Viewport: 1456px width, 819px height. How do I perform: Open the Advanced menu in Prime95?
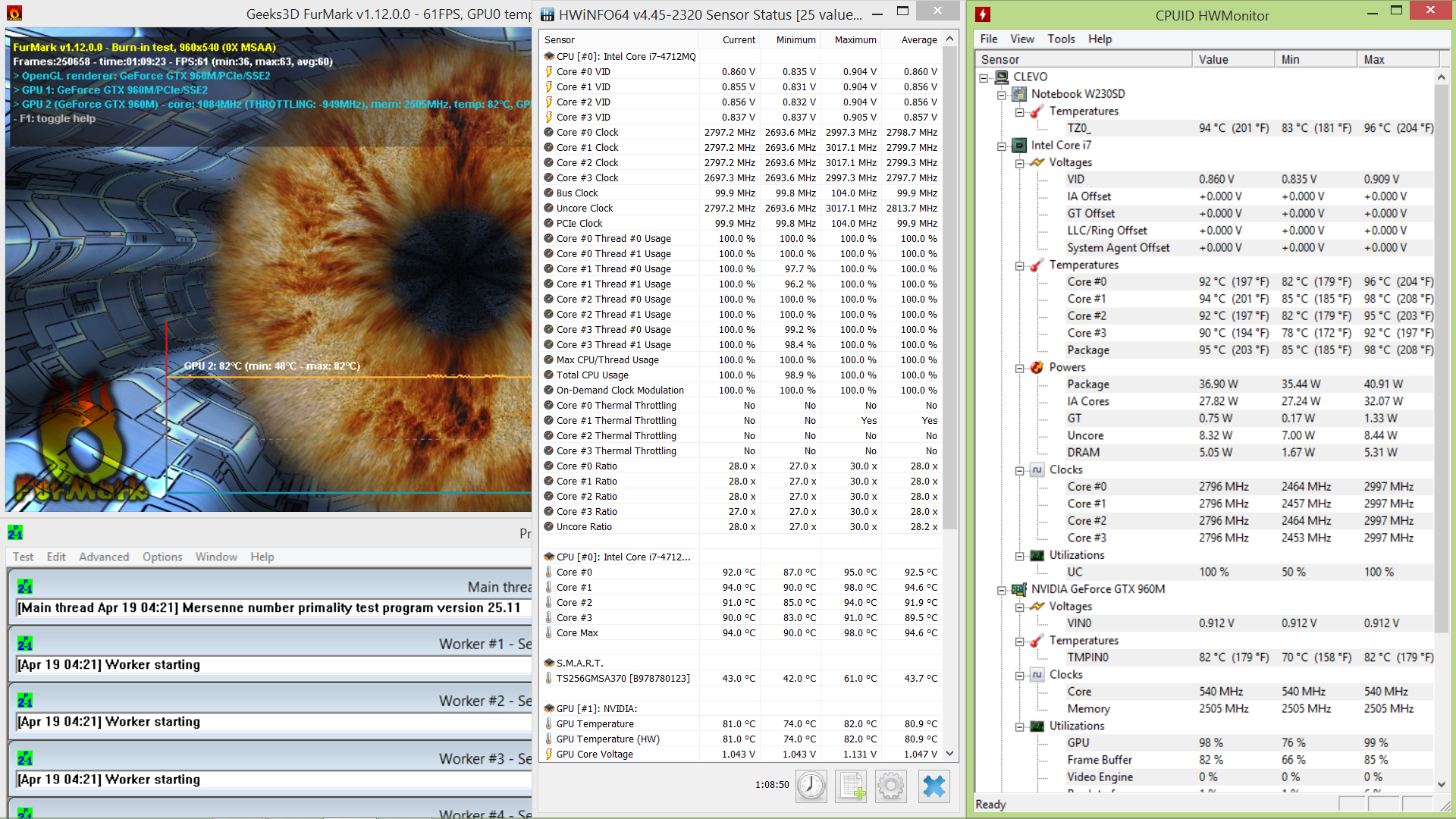pos(104,557)
